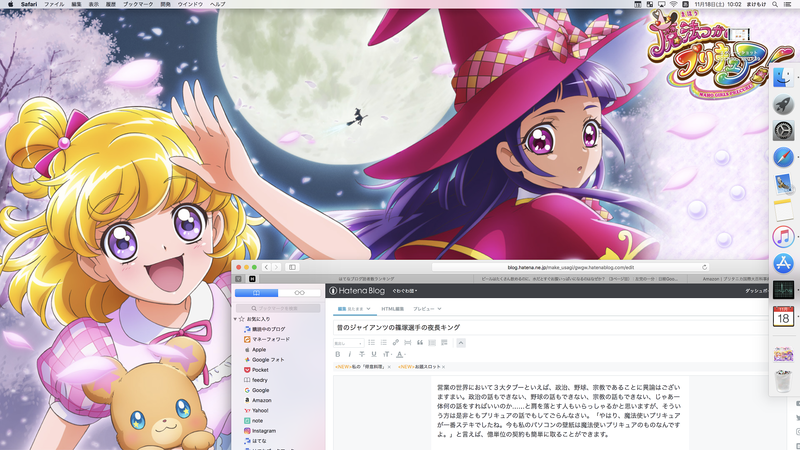Open the ダッシュボード link in Hatena header
Image resolution: width=800 pixels, height=450 pixels.
pyautogui.click(x=757, y=291)
